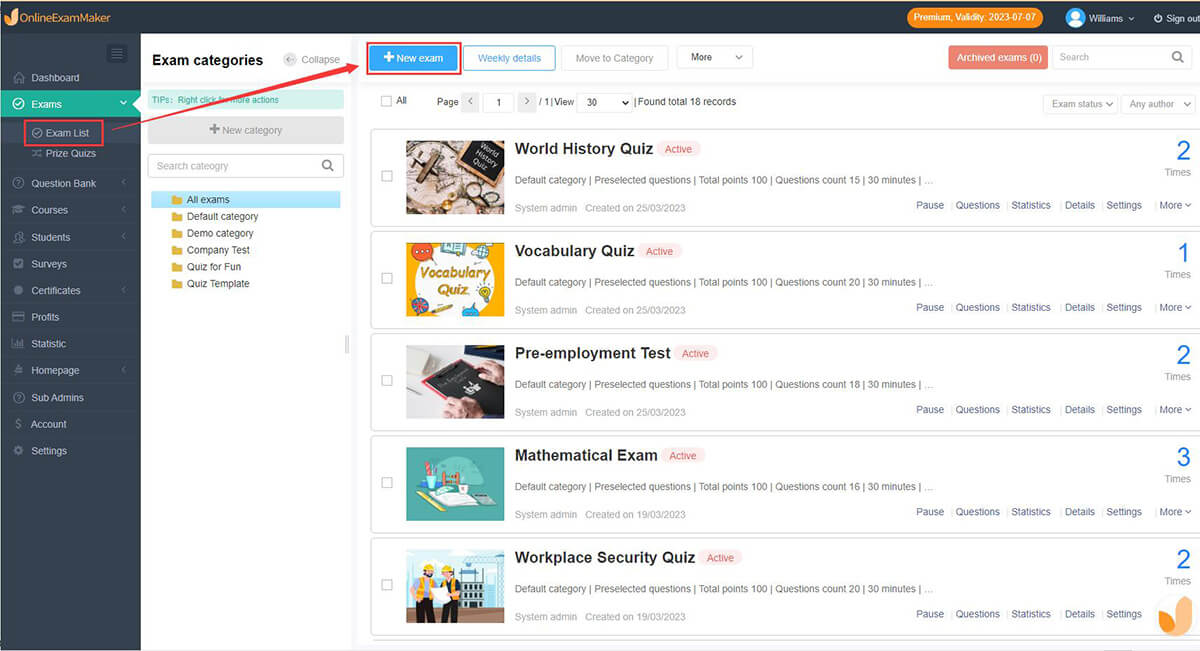
Task: Open the View 30 per-page dropdown
Action: click(x=607, y=102)
